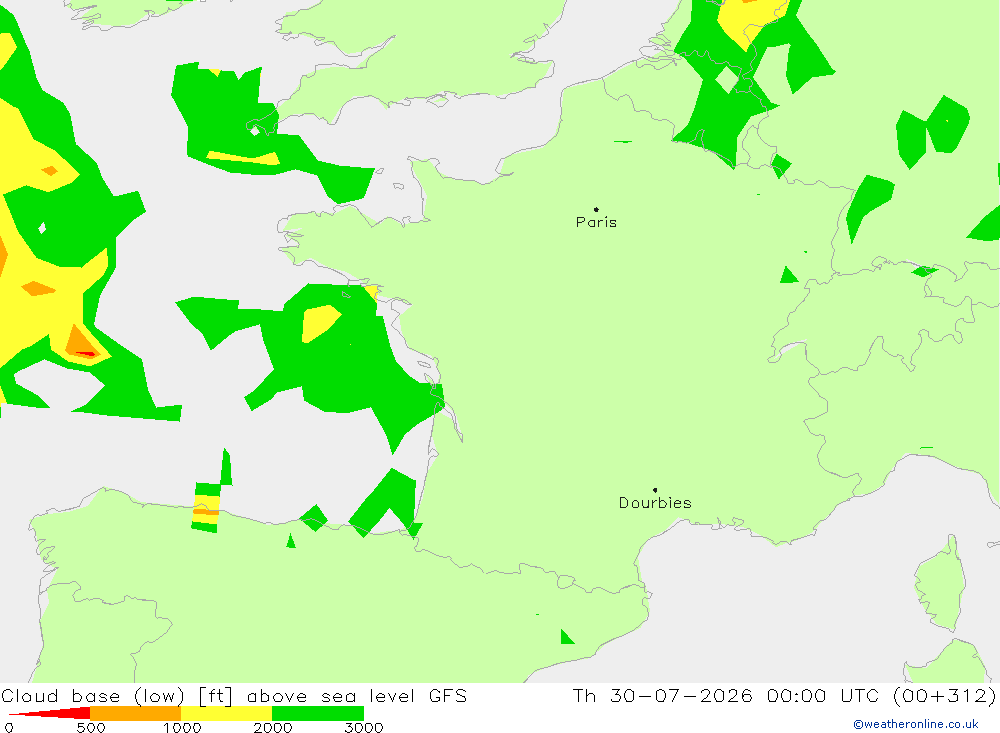Image resolution: width=1000 pixels, height=733 pixels.
Task: Click the '0' legend value
Action: 9,728
